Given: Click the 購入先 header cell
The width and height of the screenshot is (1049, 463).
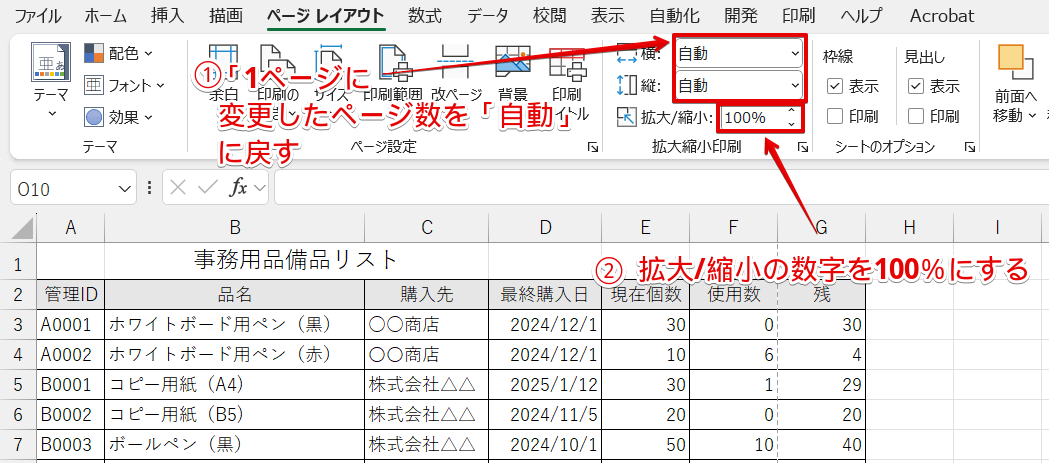Looking at the screenshot, I should (x=427, y=294).
